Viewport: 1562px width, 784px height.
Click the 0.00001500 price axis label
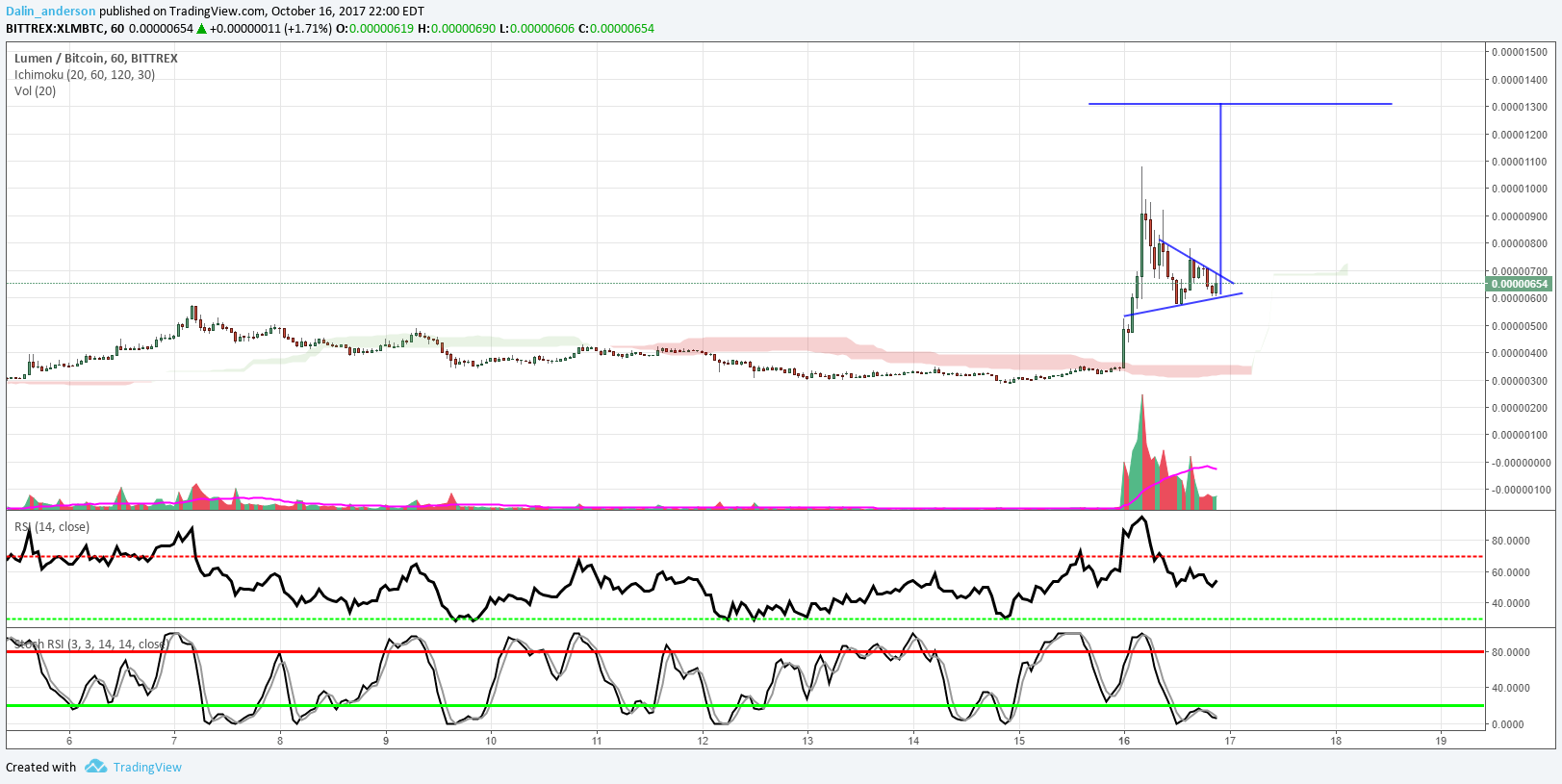point(1520,52)
